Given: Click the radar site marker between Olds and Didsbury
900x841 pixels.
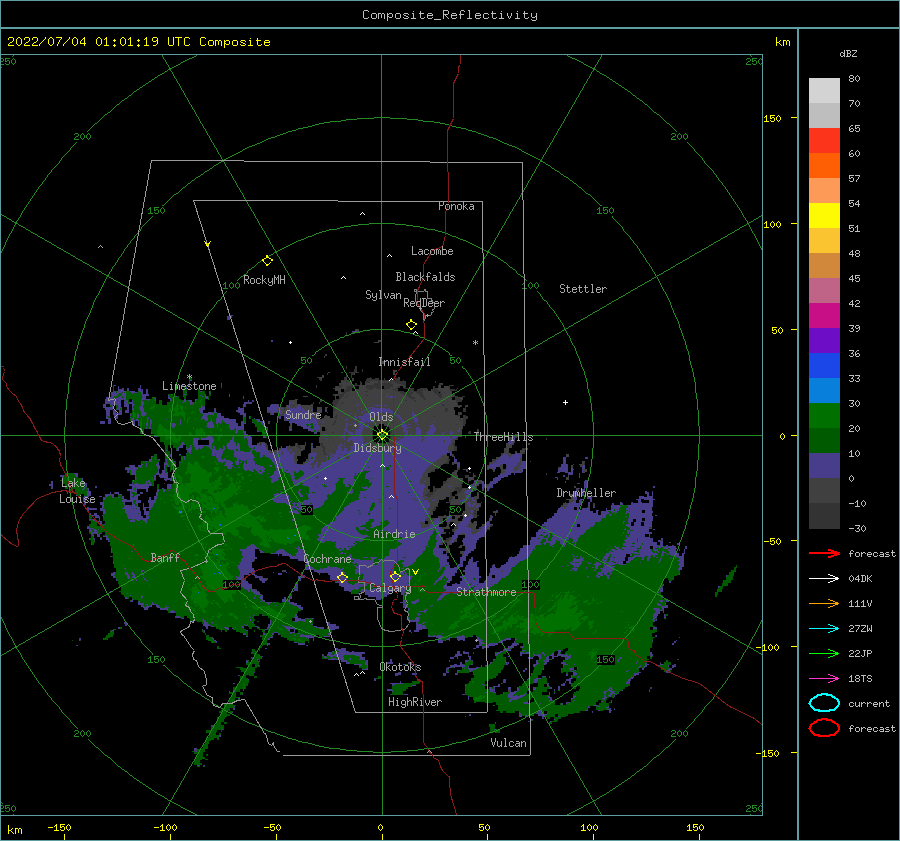Looking at the screenshot, I should click(382, 435).
